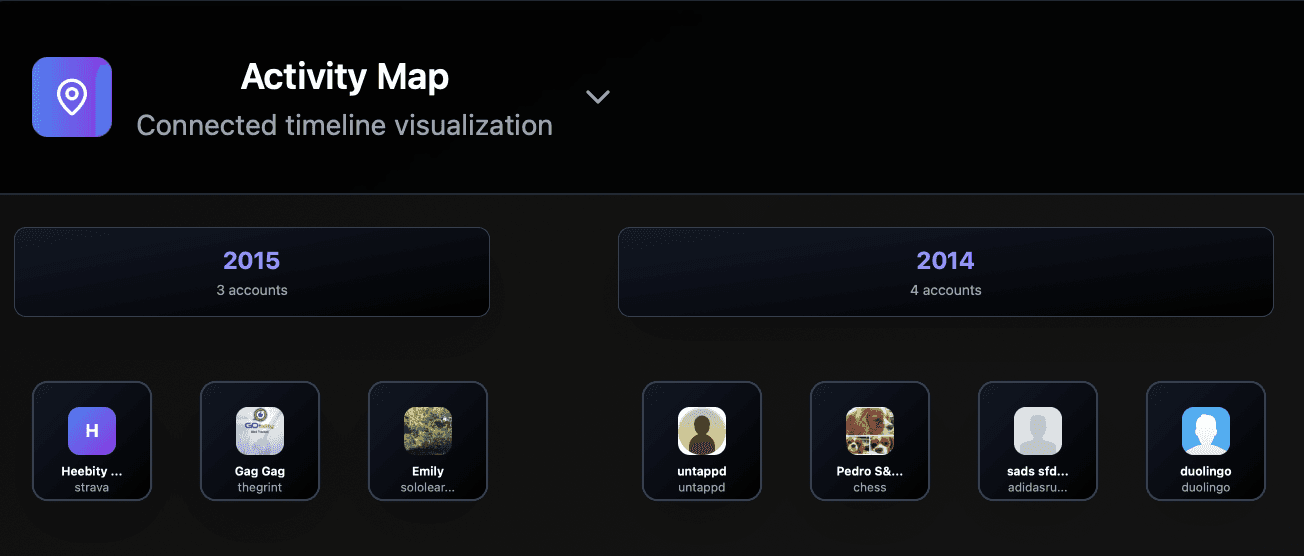Click the 3 accounts label under 2015
The image size is (1304, 556).
tap(252, 290)
